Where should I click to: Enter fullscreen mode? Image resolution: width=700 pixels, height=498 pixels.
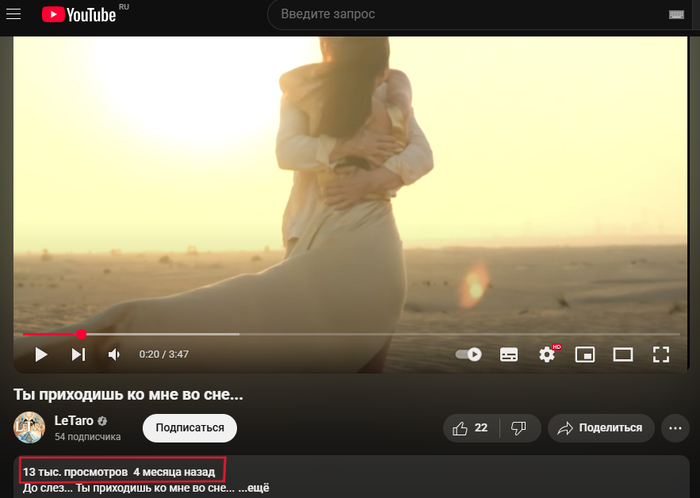point(660,354)
